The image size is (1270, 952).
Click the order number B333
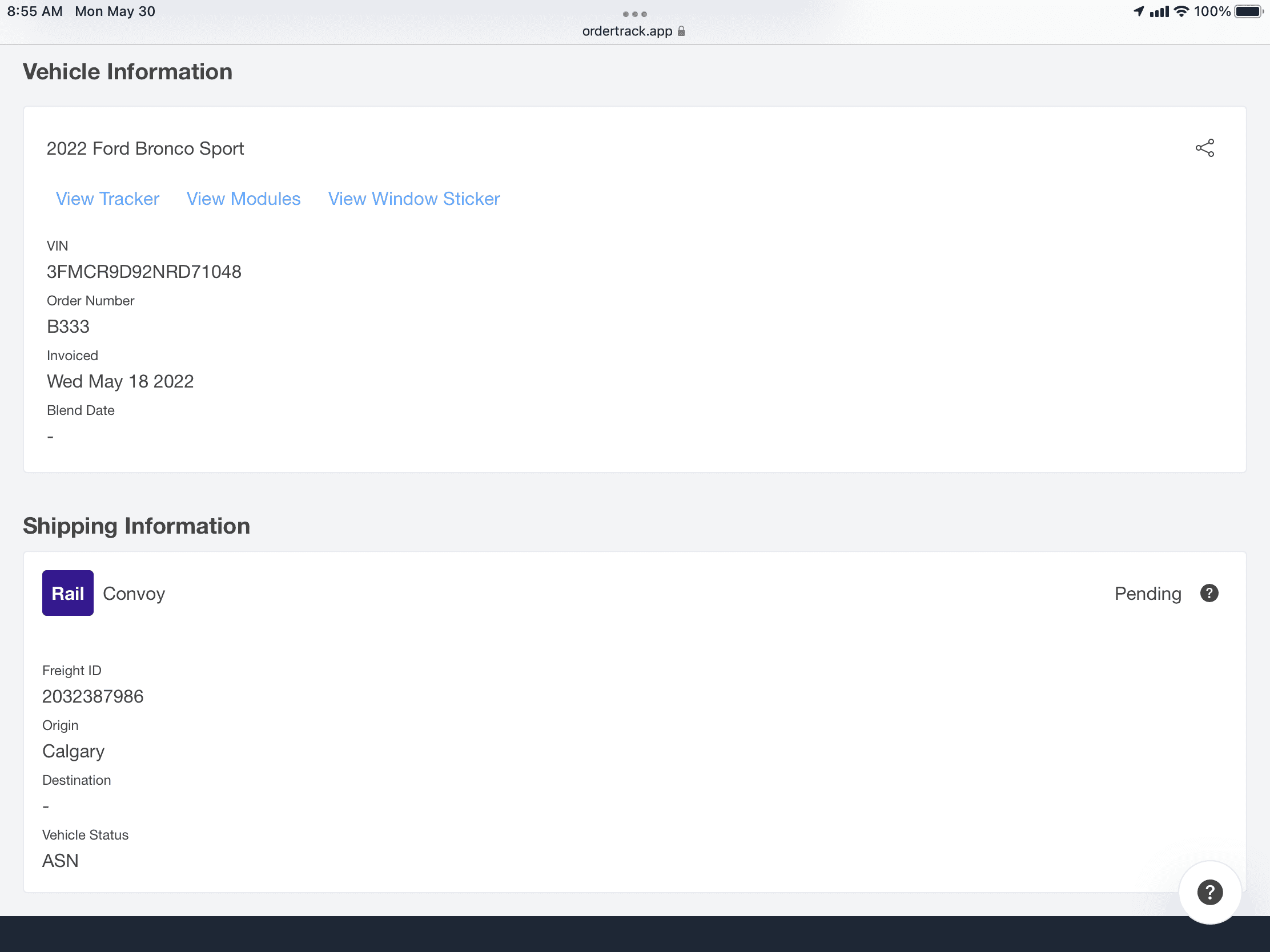(69, 326)
